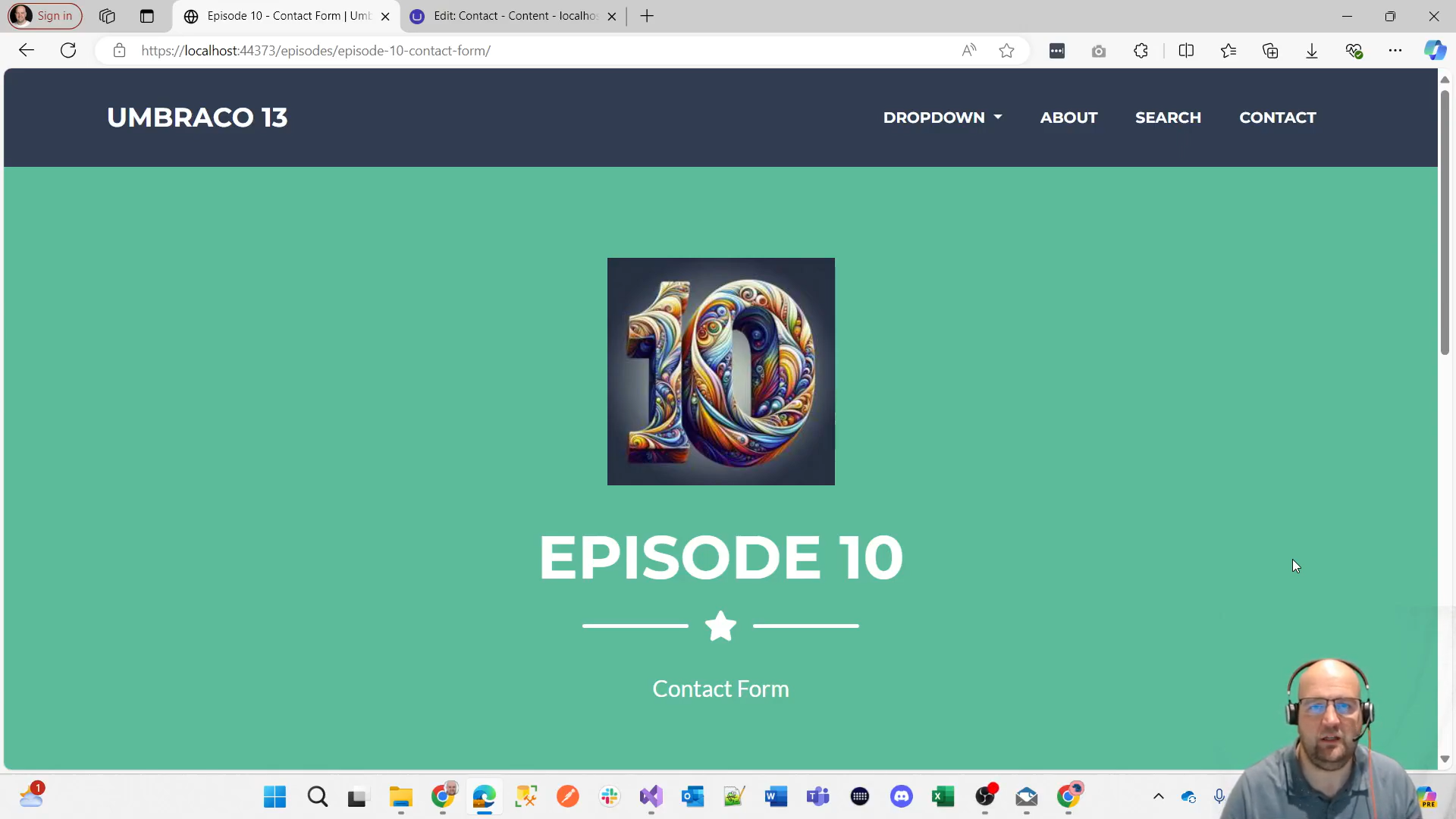Start Read aloud for the page
The height and width of the screenshot is (819, 1456).
pyautogui.click(x=968, y=50)
